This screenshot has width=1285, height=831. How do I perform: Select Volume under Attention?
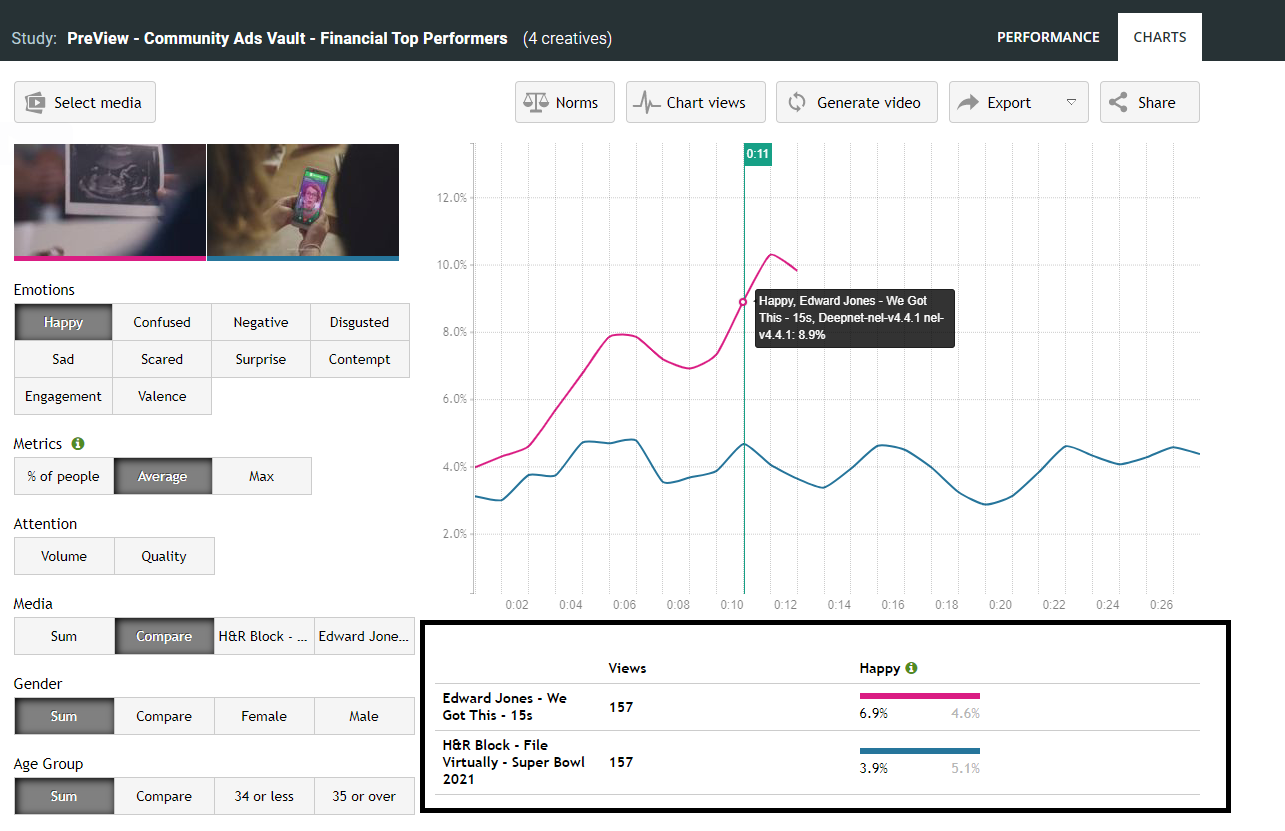pos(64,556)
